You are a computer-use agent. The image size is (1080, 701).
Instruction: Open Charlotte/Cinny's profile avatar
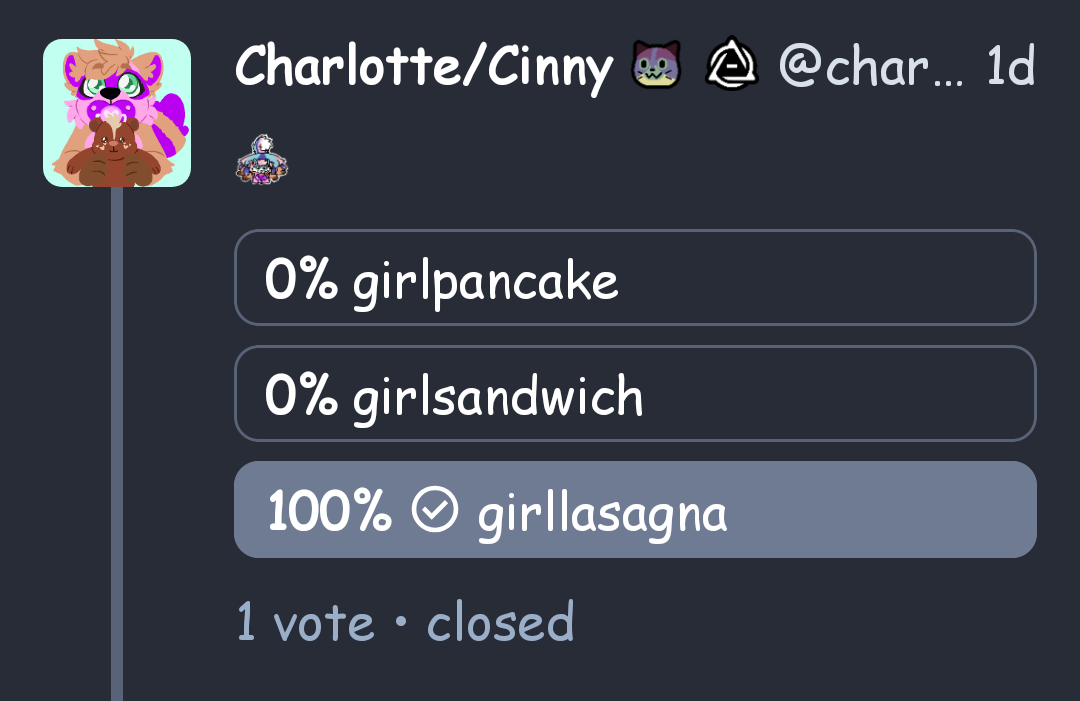coord(117,113)
